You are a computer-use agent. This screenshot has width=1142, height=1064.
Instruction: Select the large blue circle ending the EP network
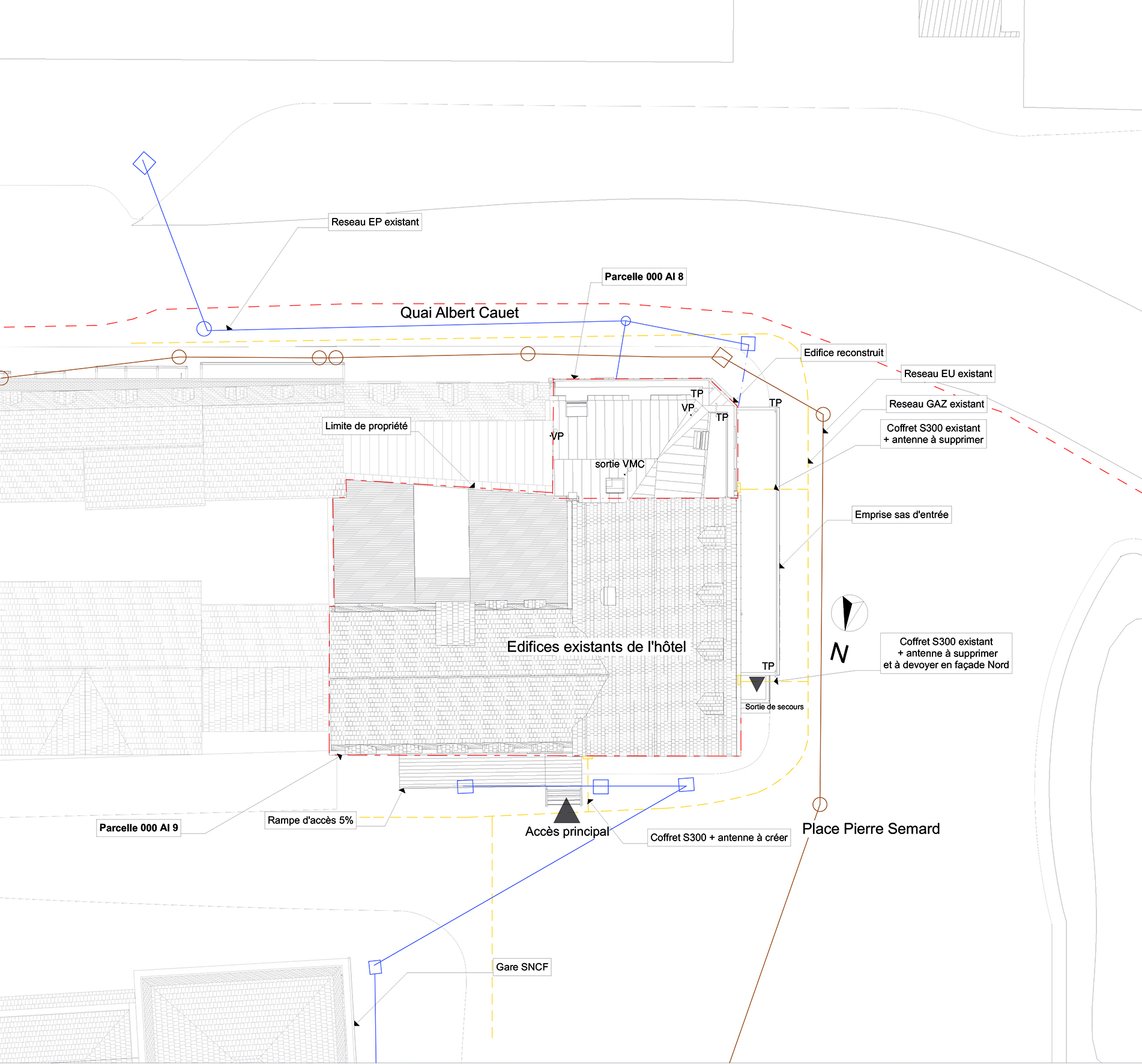[204, 328]
